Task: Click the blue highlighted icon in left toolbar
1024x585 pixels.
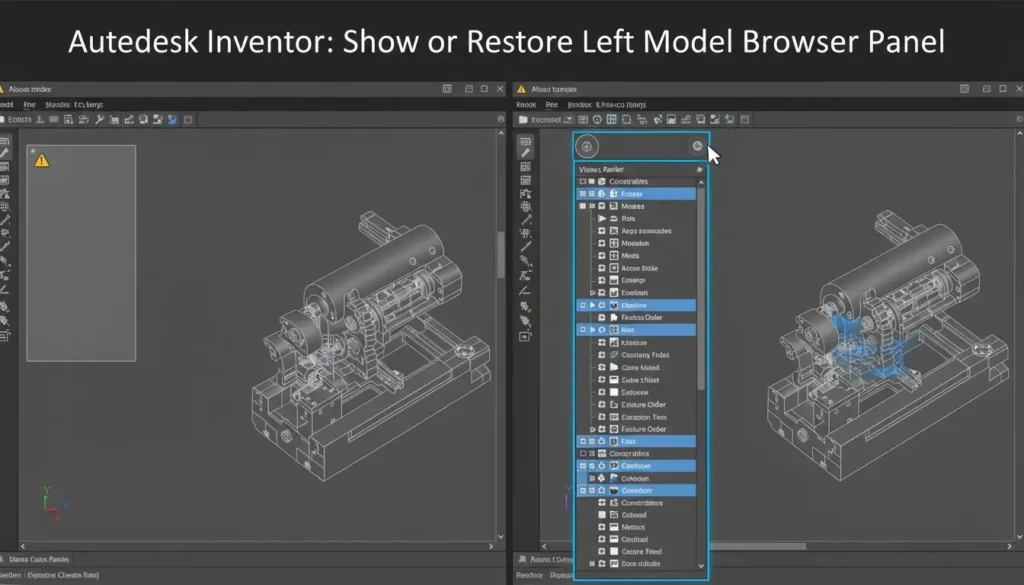Action: (x=172, y=119)
